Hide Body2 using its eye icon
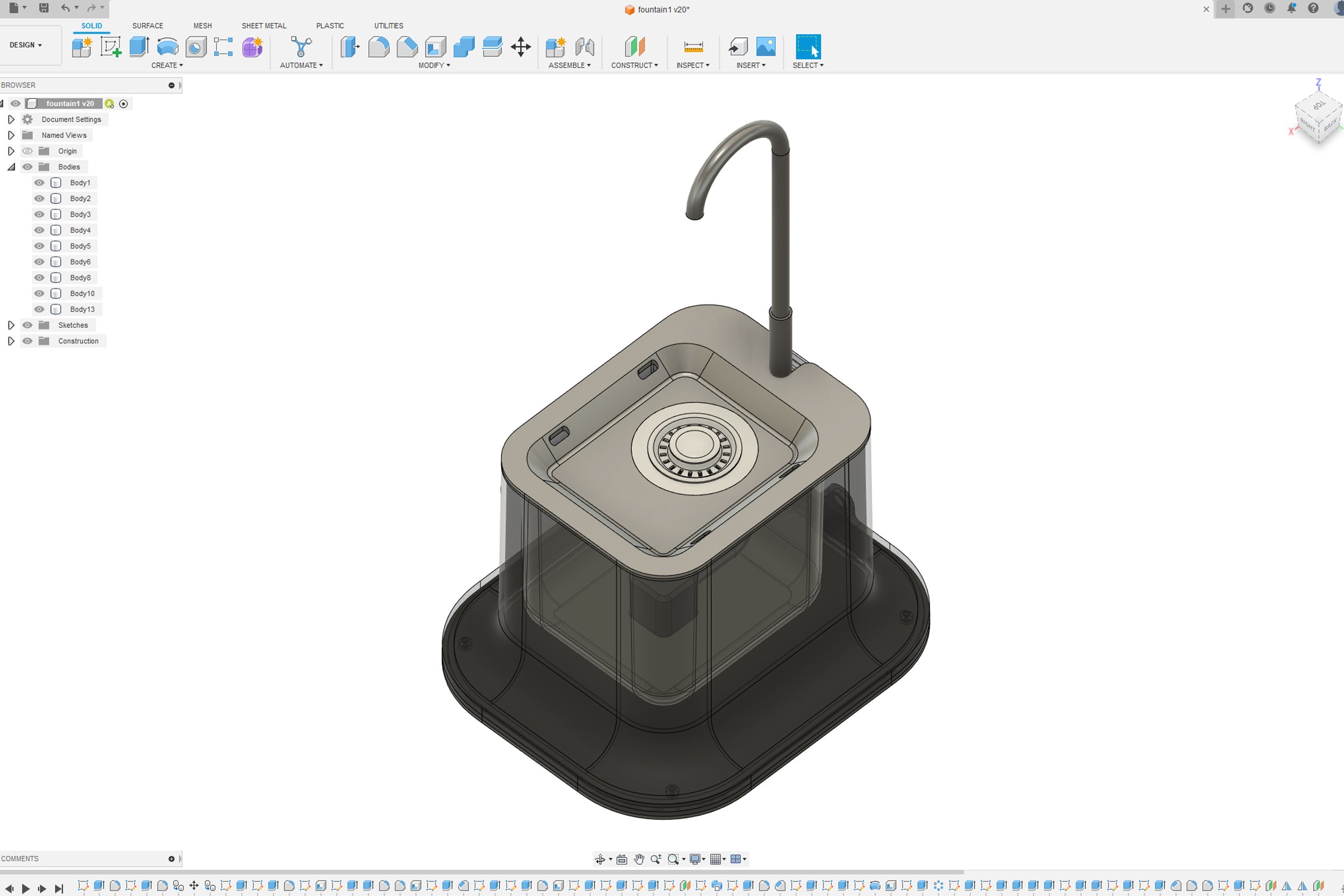This screenshot has width=1344, height=896. pyautogui.click(x=39, y=199)
